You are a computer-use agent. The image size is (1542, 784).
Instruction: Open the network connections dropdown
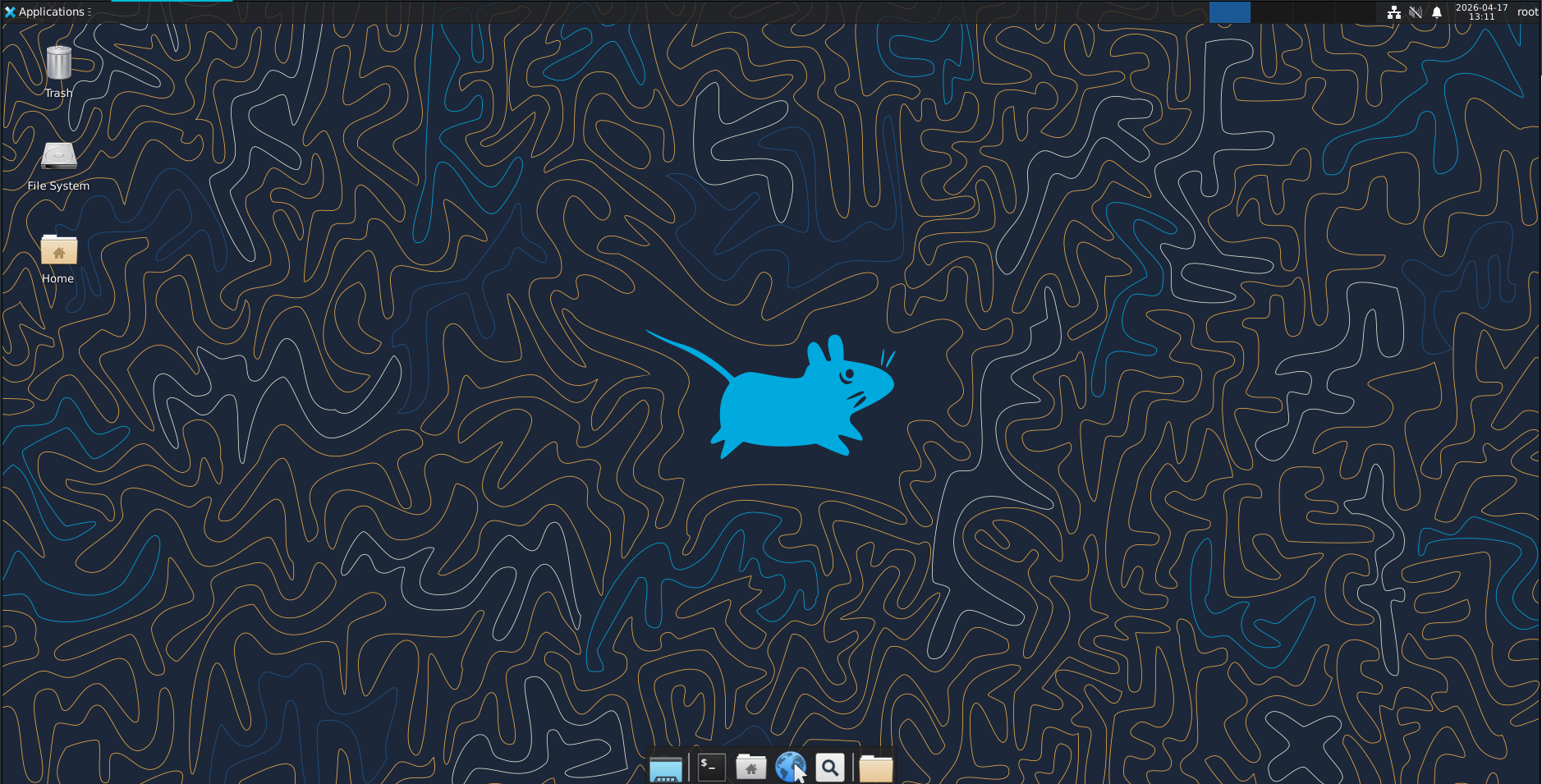point(1393,11)
